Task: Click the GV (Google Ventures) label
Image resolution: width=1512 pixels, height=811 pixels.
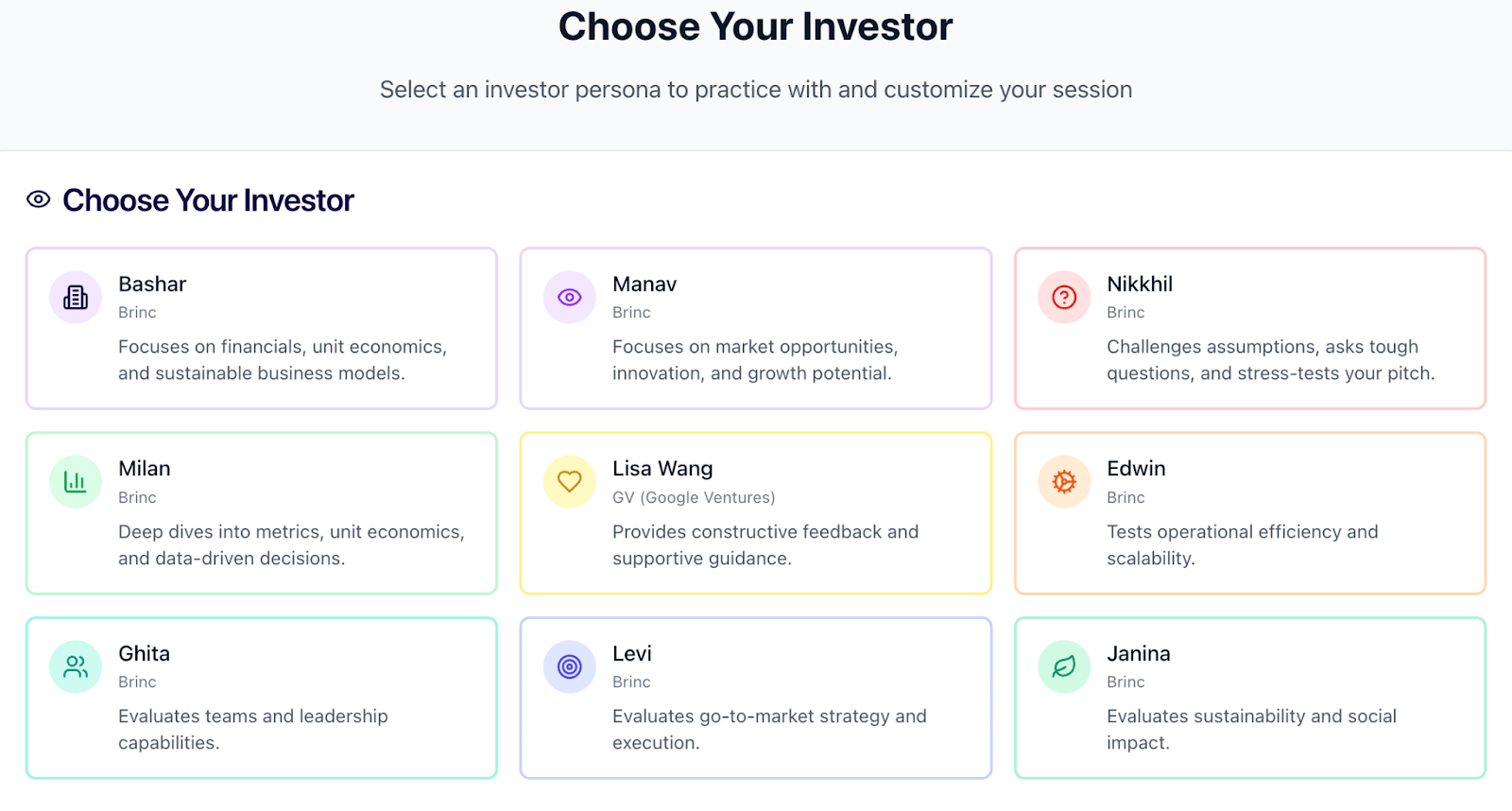Action: point(694,498)
